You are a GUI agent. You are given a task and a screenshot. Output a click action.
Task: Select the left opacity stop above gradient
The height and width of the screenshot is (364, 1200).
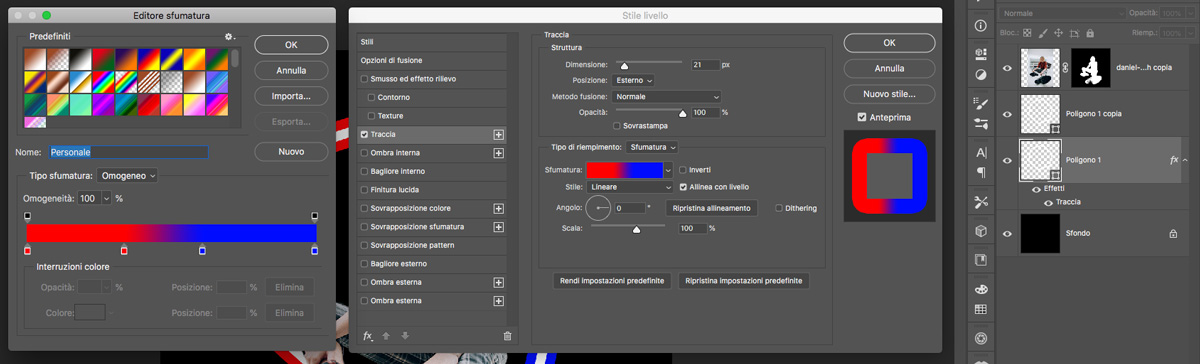pos(27,216)
